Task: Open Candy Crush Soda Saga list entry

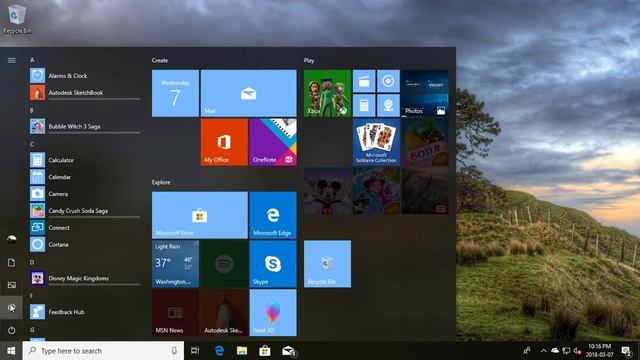Action: click(x=84, y=211)
